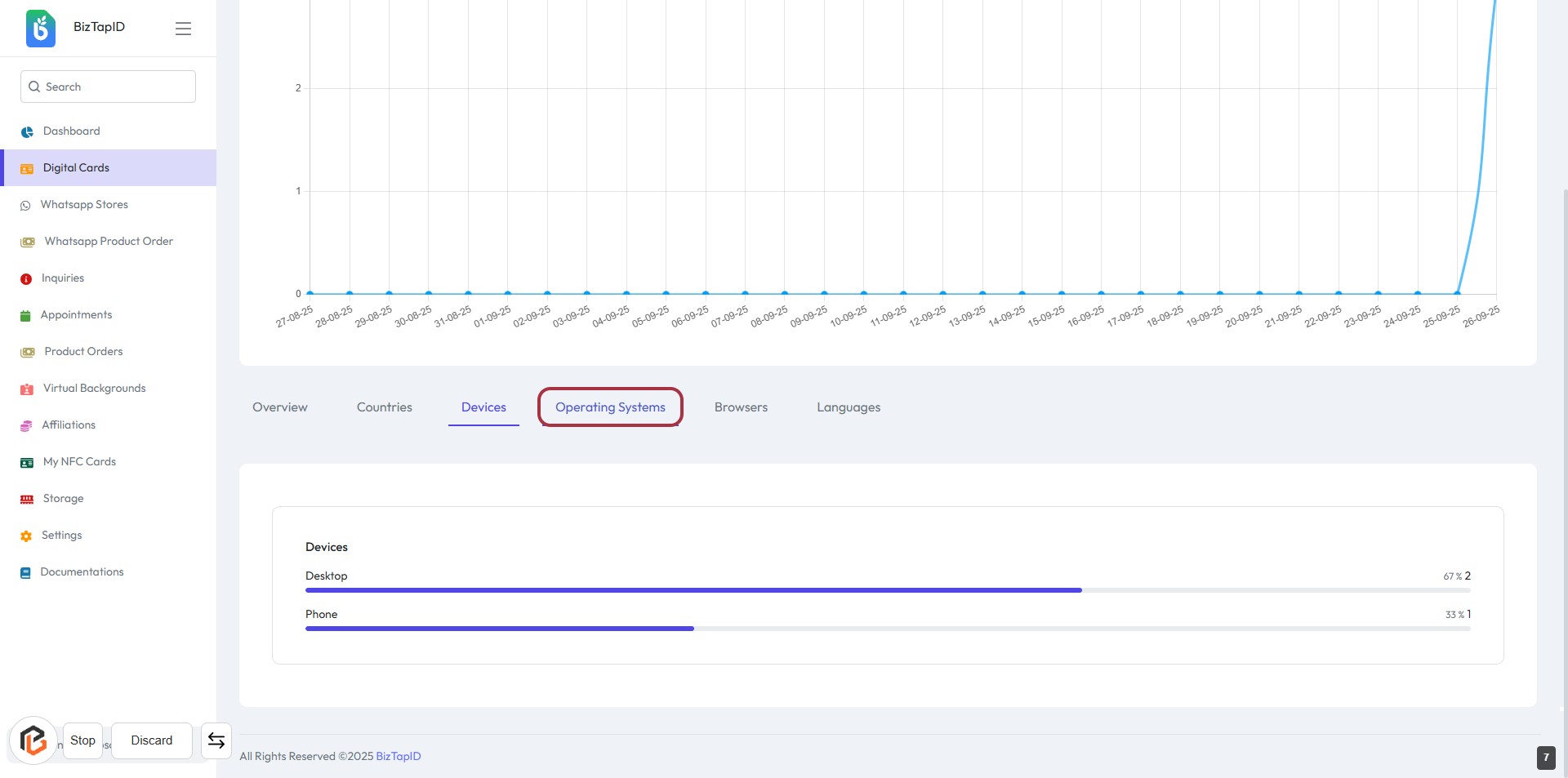This screenshot has width=1568, height=778.
Task: Open Documentations from the sidebar
Action: click(x=82, y=572)
